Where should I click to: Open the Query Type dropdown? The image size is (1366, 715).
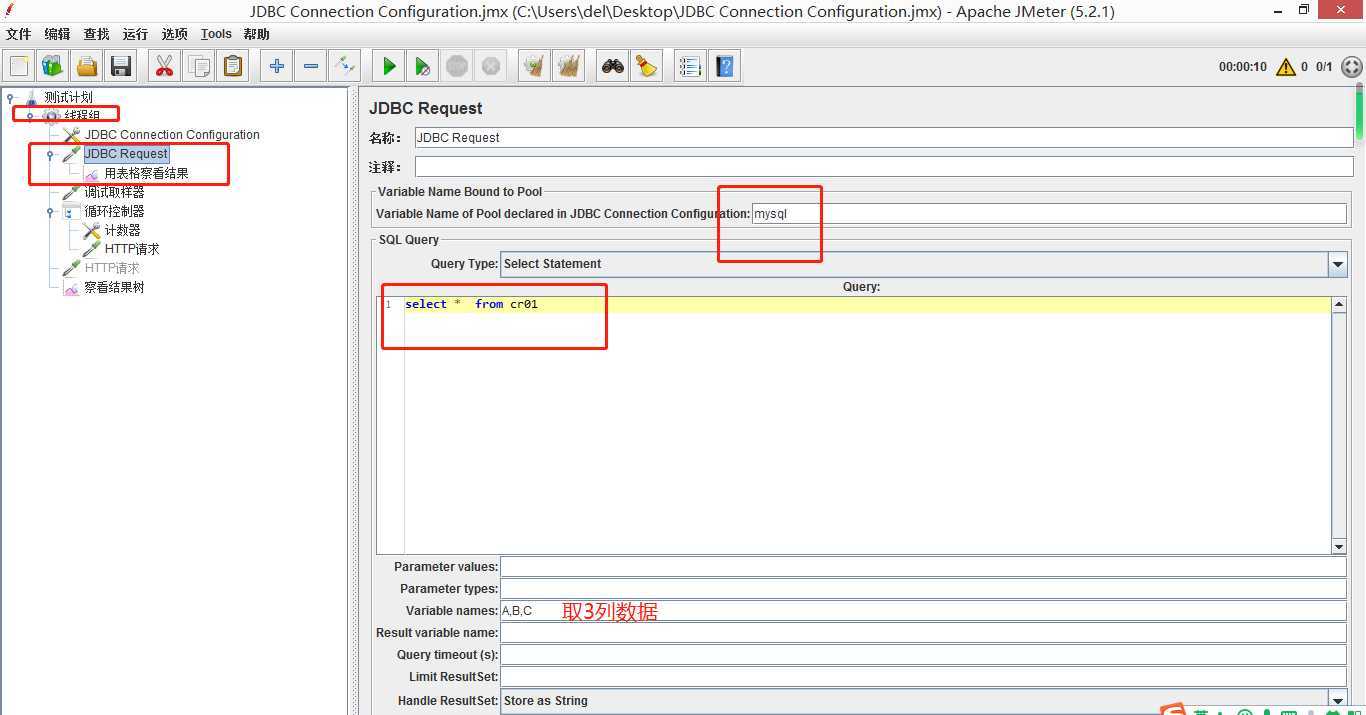click(1338, 264)
